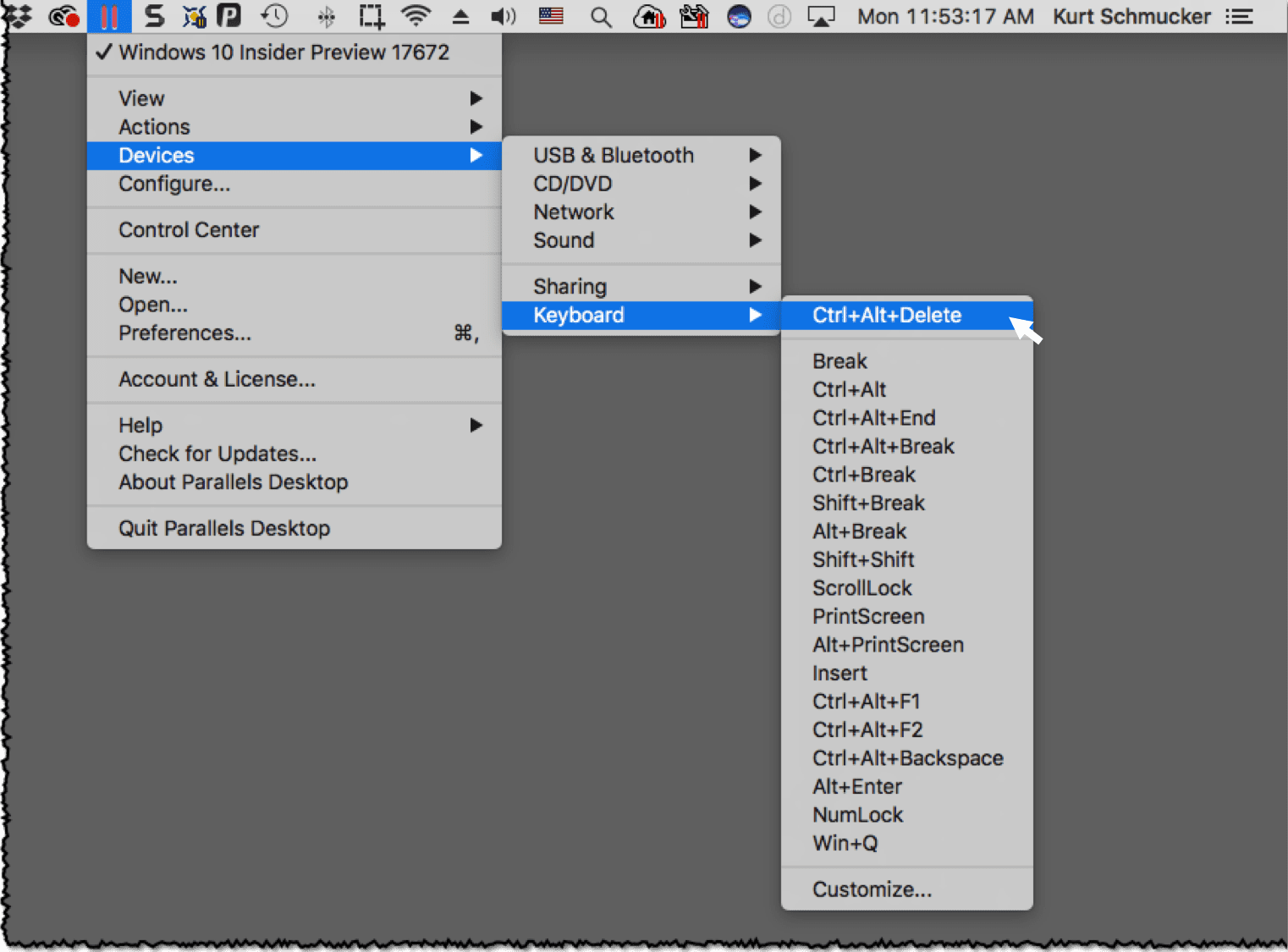Click the AirPlay display icon
The image size is (1288, 952).
tap(820, 16)
